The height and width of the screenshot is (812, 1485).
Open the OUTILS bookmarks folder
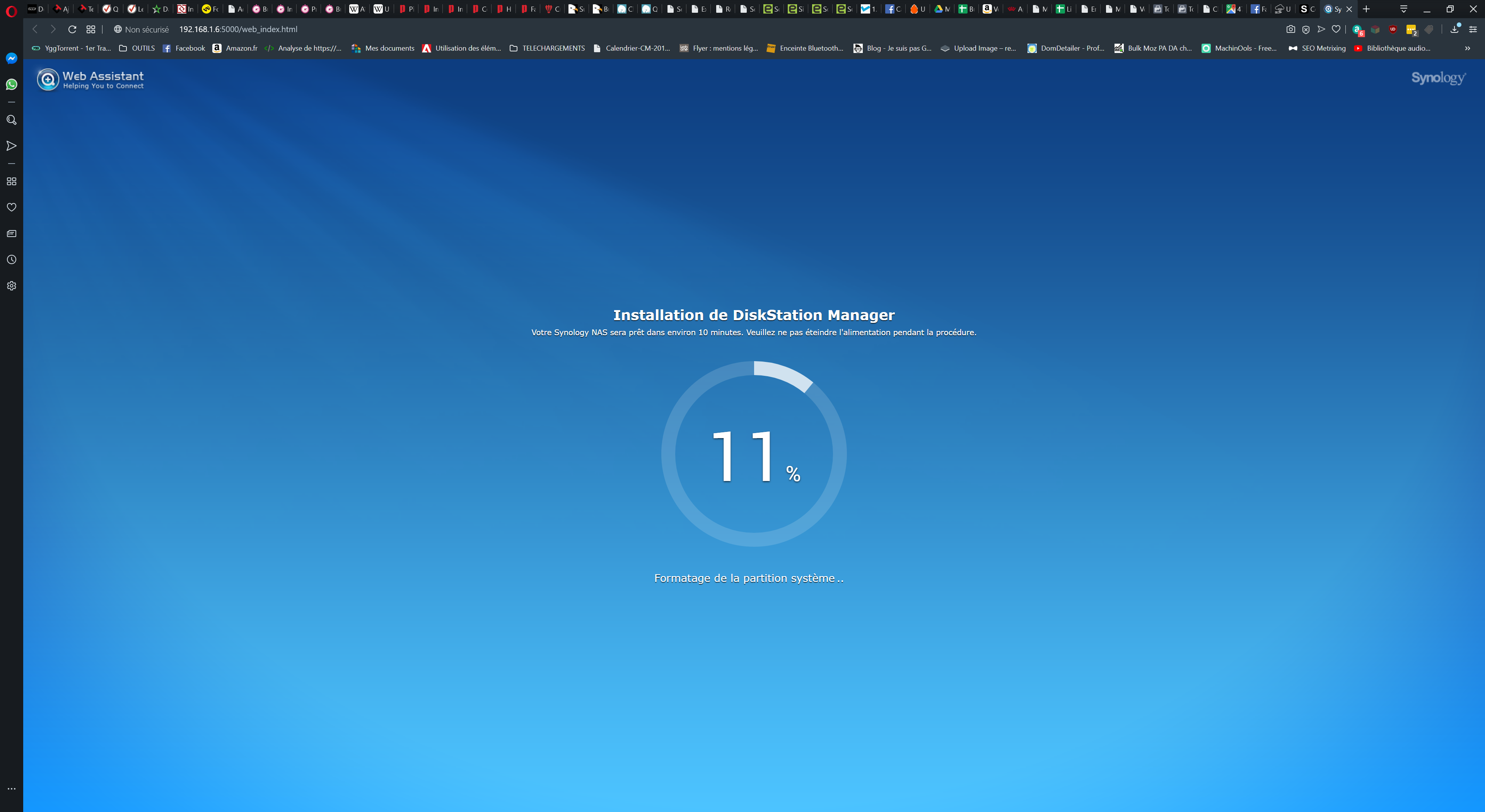coord(137,48)
